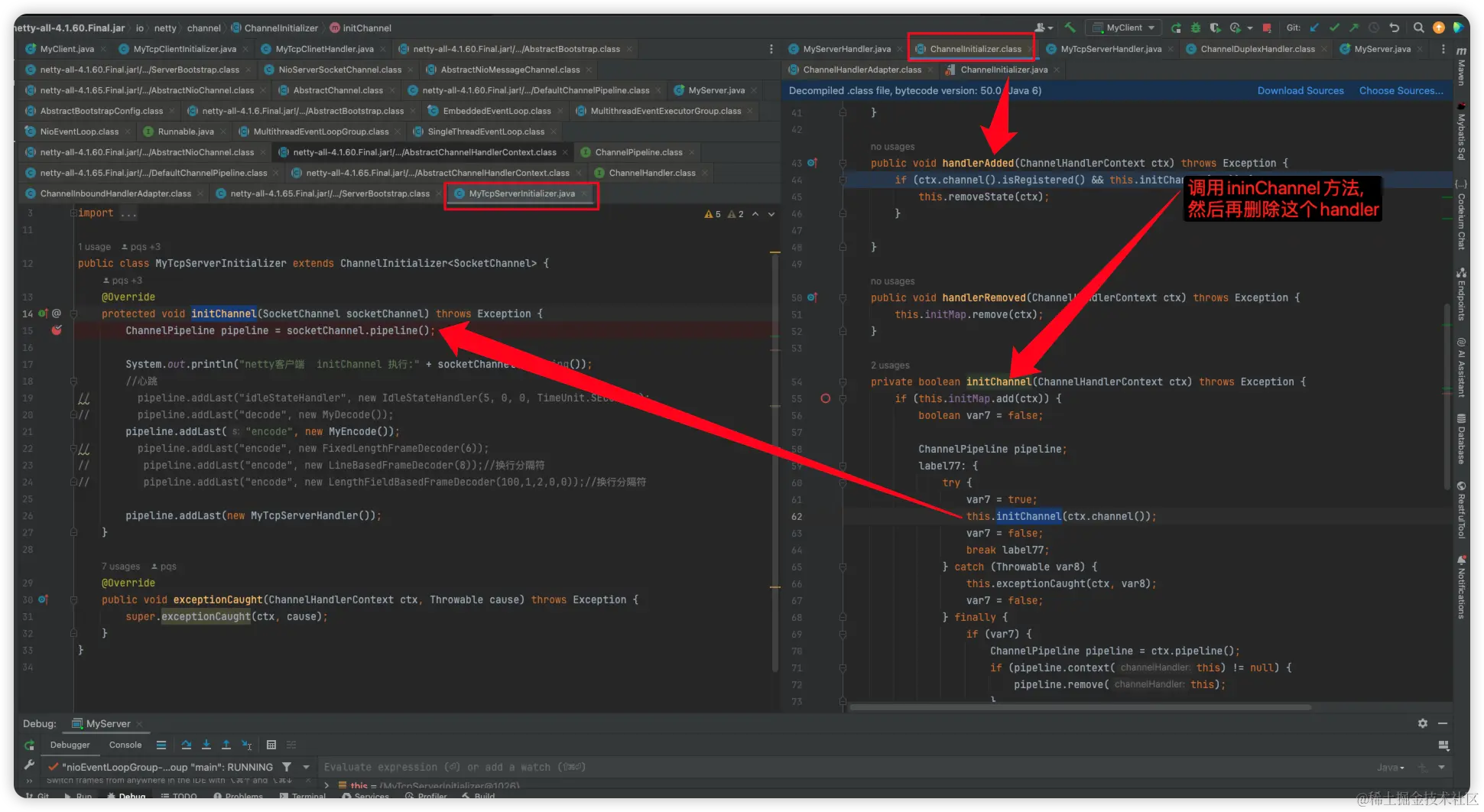Collapse the initChannel method fold on line 14

pos(74,313)
